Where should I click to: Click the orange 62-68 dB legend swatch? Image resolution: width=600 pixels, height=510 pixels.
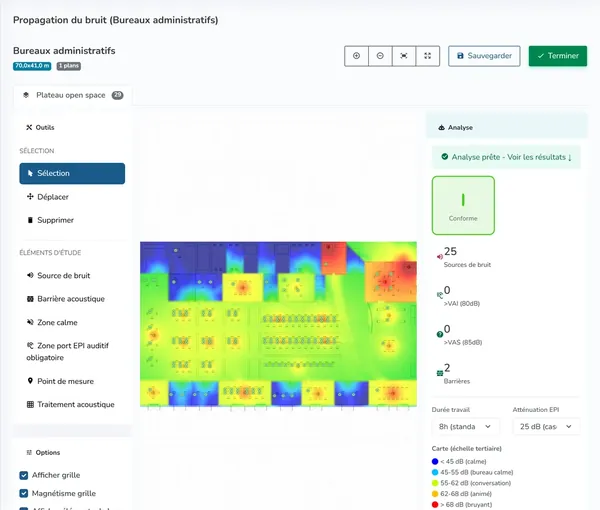(435, 494)
